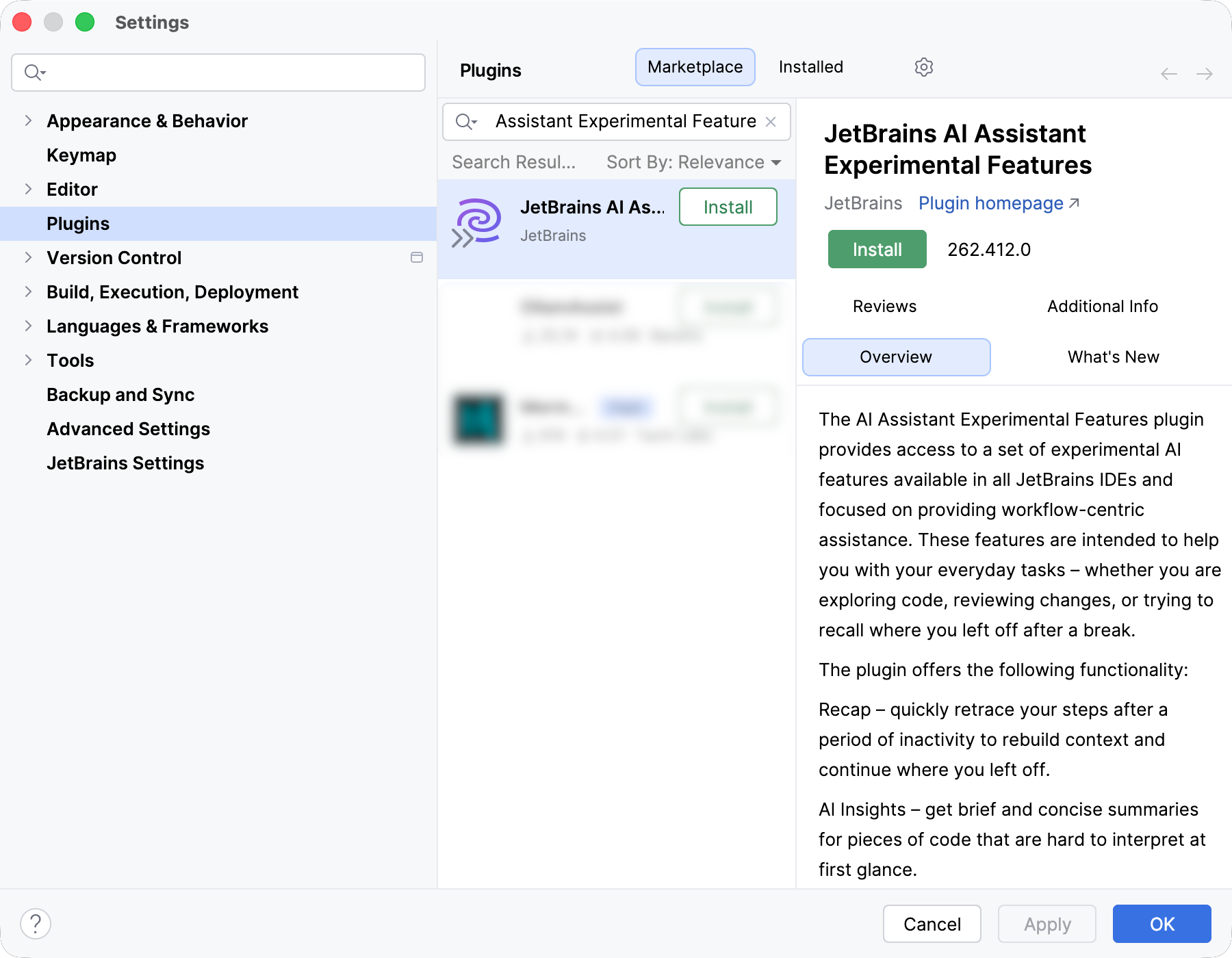This screenshot has width=1232, height=958.
Task: Install JetBrains AI Assistant Experimental Features
Action: point(877,249)
